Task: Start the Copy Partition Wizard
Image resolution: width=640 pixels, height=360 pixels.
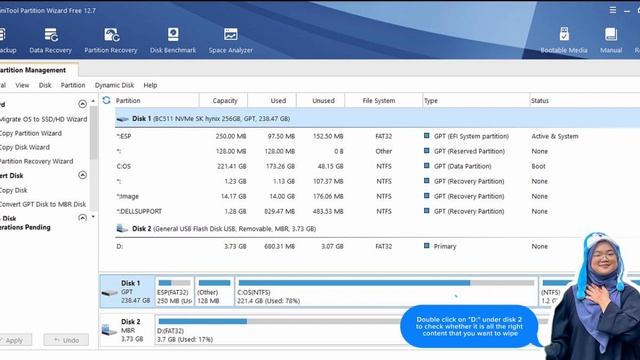Action: point(31,133)
